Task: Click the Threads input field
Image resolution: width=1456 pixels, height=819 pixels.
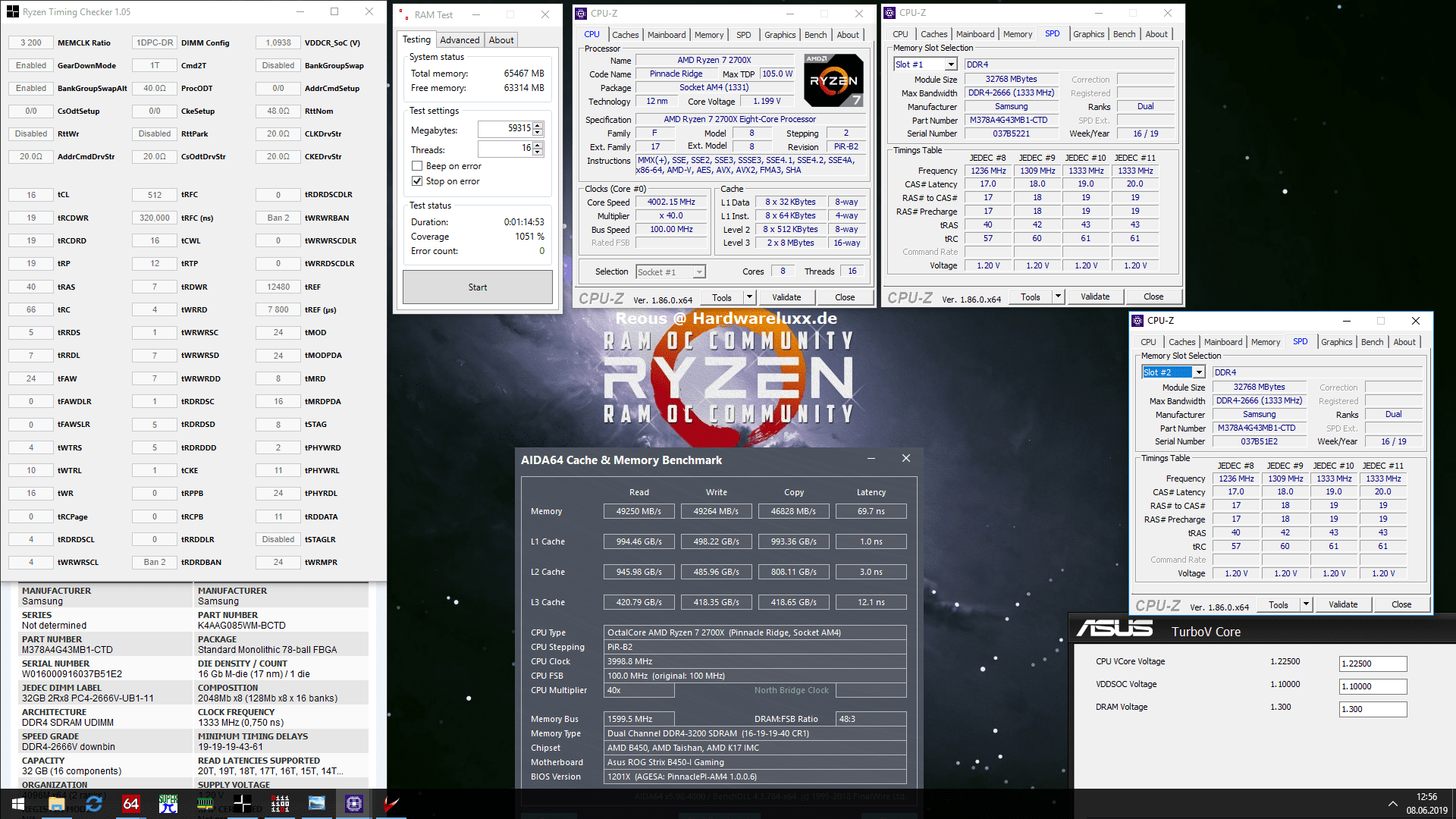Action: [505, 149]
